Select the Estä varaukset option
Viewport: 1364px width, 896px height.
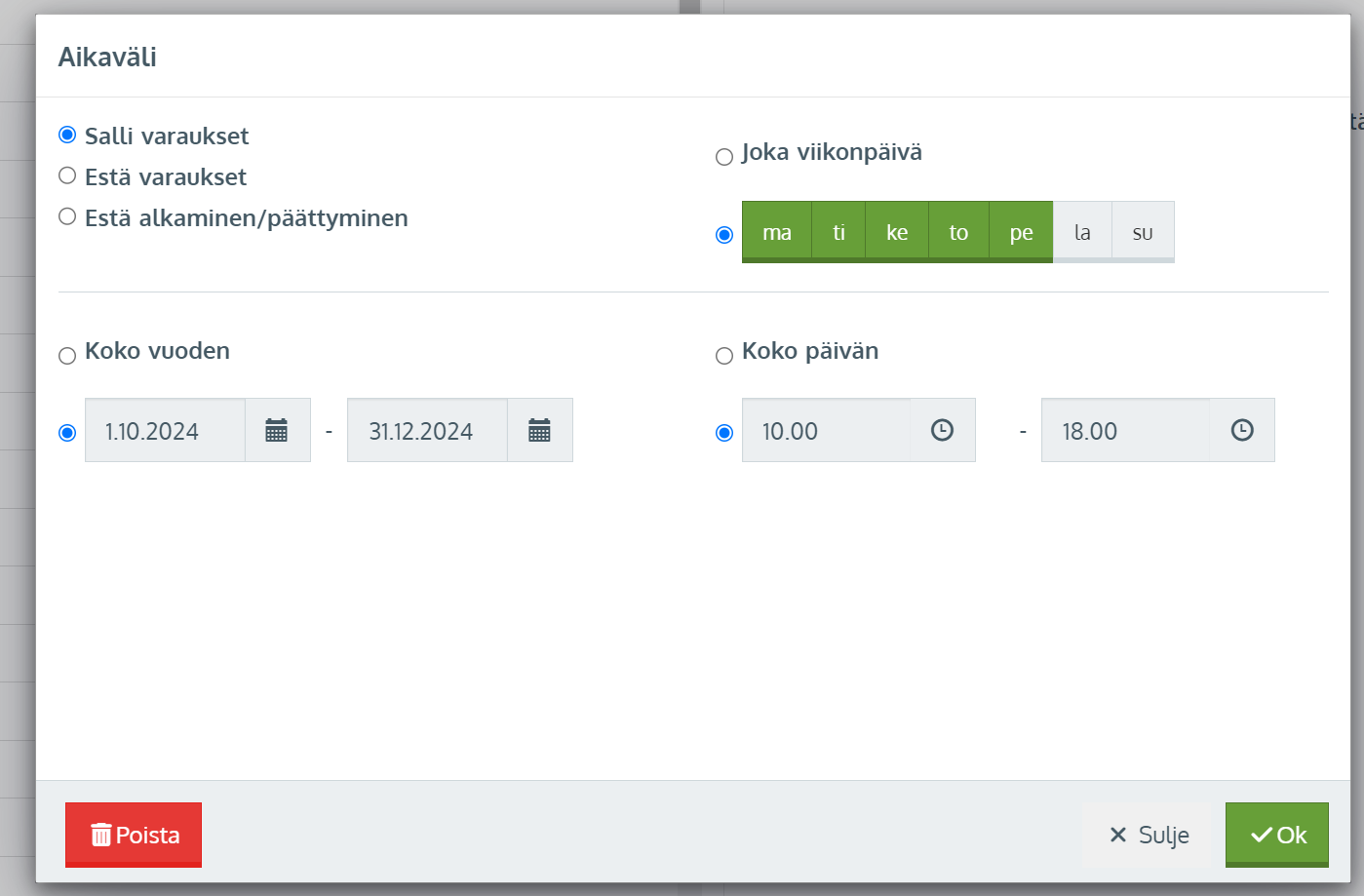[x=67, y=175]
